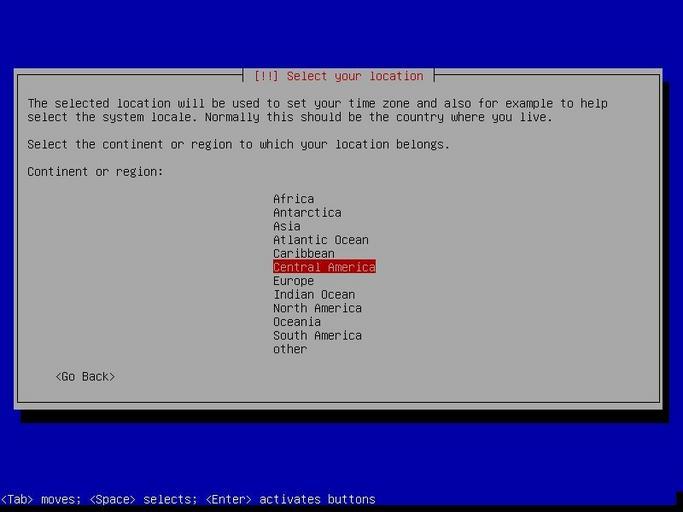Choose Antarctica in the region list

click(x=307, y=213)
